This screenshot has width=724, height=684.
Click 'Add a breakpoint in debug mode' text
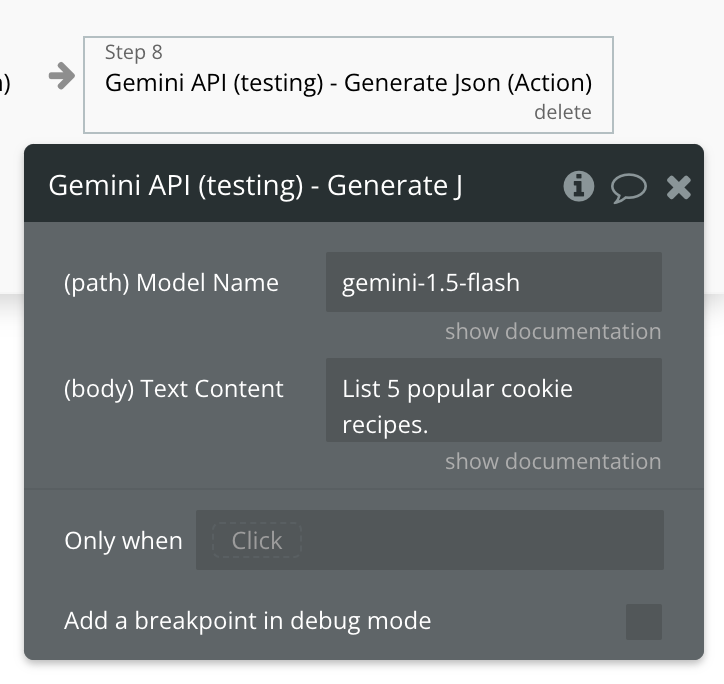tap(247, 621)
